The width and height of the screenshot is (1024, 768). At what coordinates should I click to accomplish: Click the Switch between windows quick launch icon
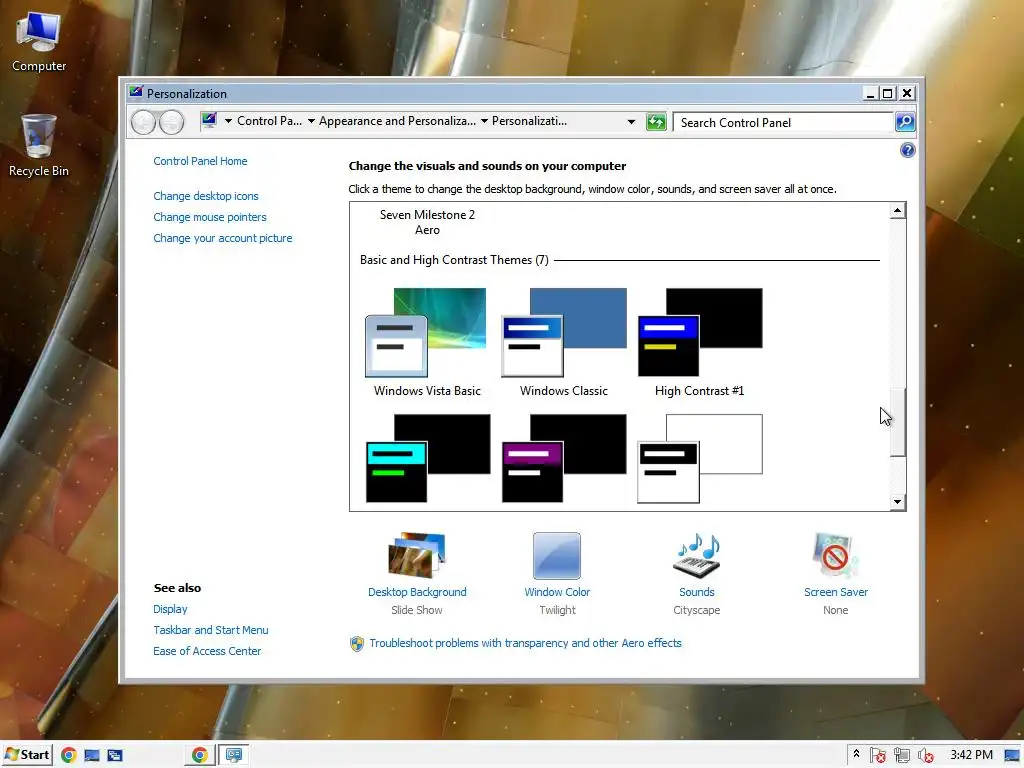[x=115, y=756]
